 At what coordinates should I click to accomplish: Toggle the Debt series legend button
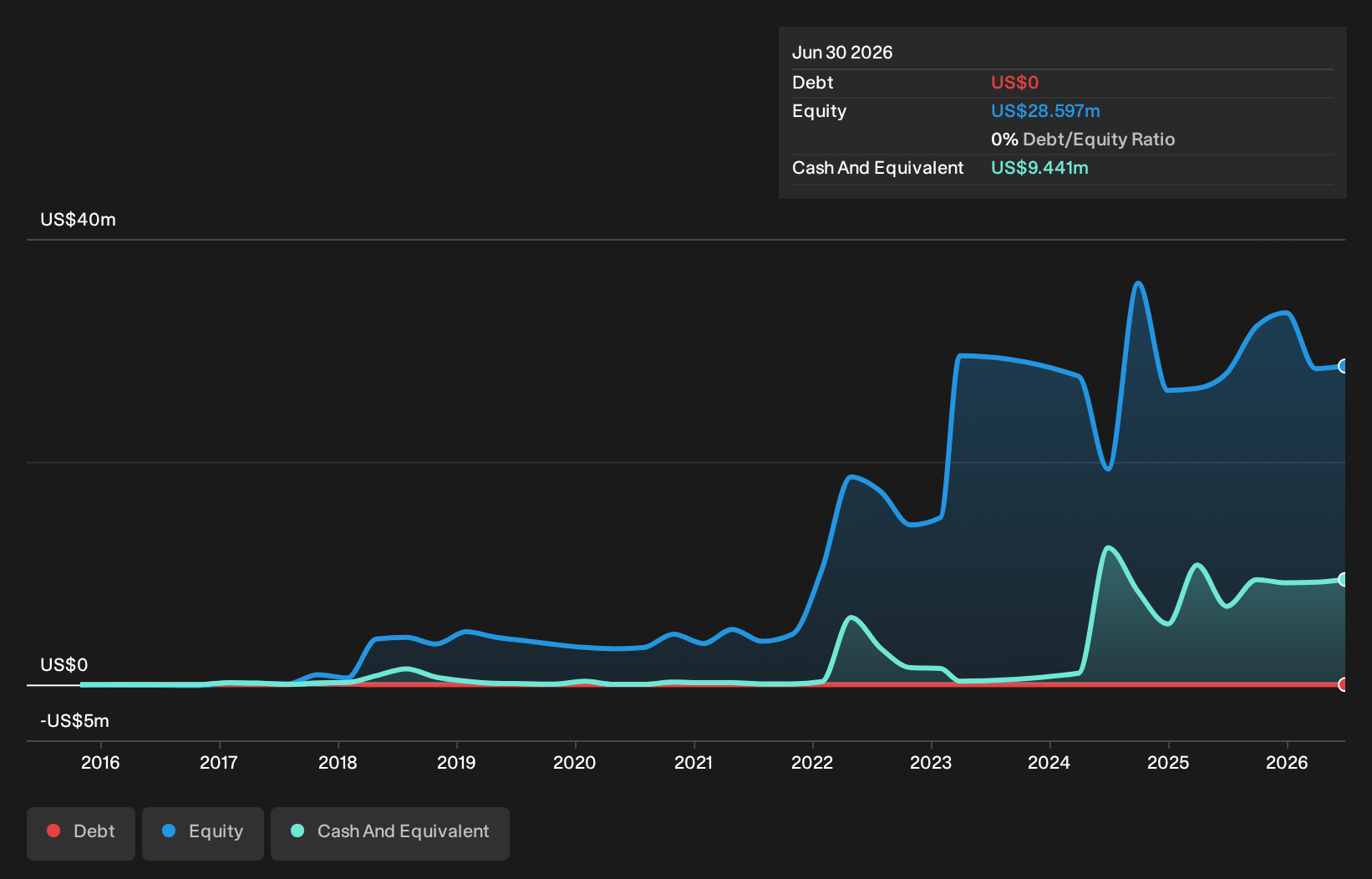pos(81,833)
